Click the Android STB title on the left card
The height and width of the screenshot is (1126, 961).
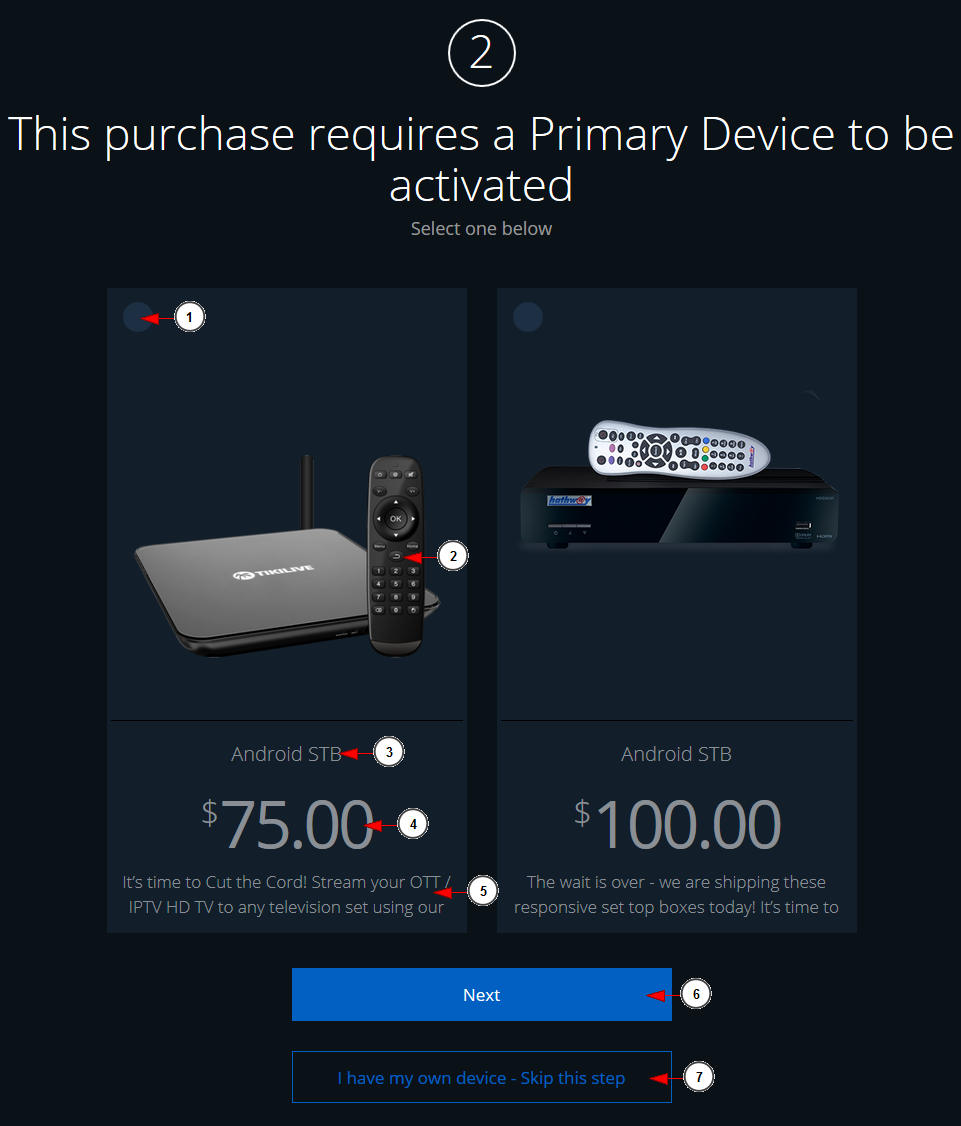pyautogui.click(x=286, y=754)
